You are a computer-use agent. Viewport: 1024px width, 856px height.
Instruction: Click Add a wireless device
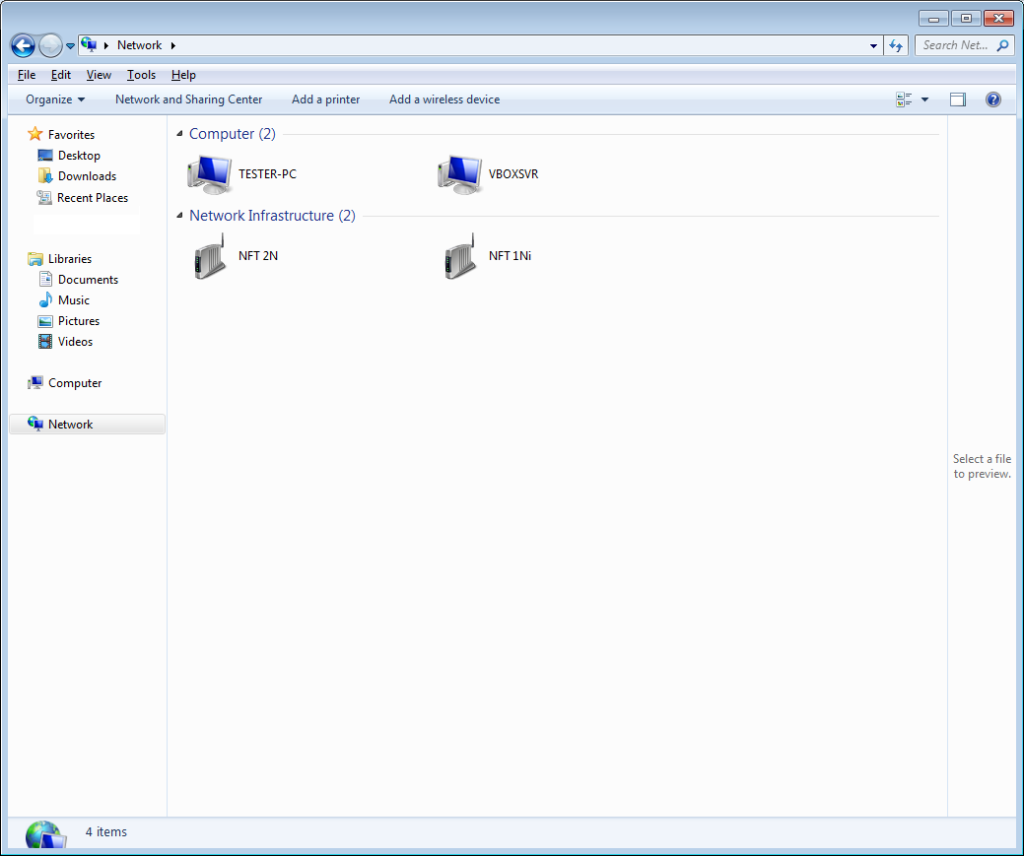click(x=444, y=99)
